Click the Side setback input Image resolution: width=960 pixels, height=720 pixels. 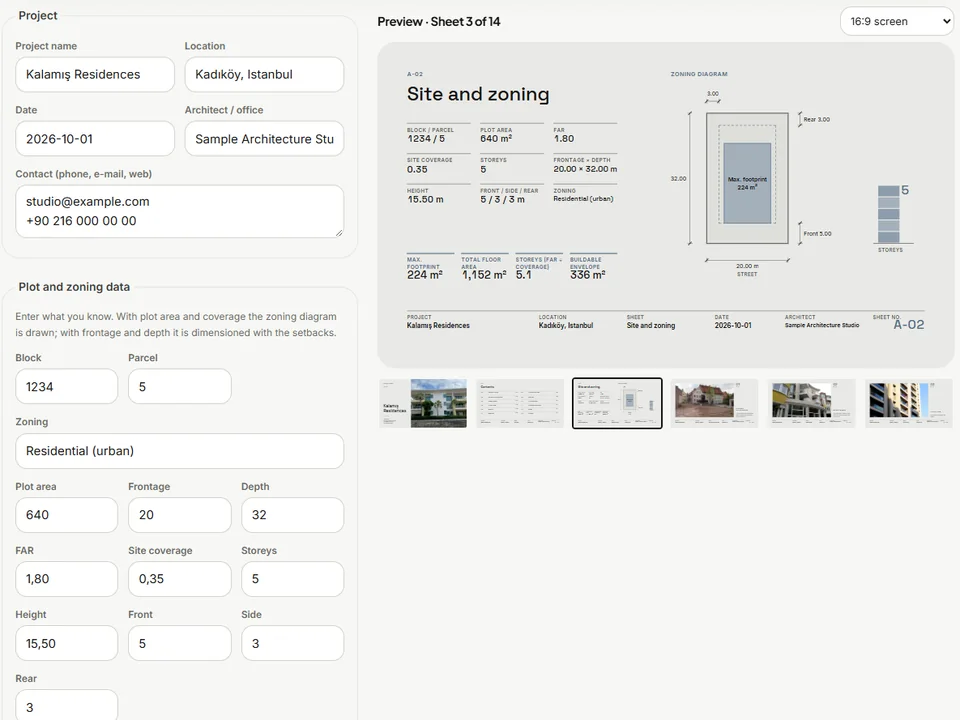click(x=293, y=643)
